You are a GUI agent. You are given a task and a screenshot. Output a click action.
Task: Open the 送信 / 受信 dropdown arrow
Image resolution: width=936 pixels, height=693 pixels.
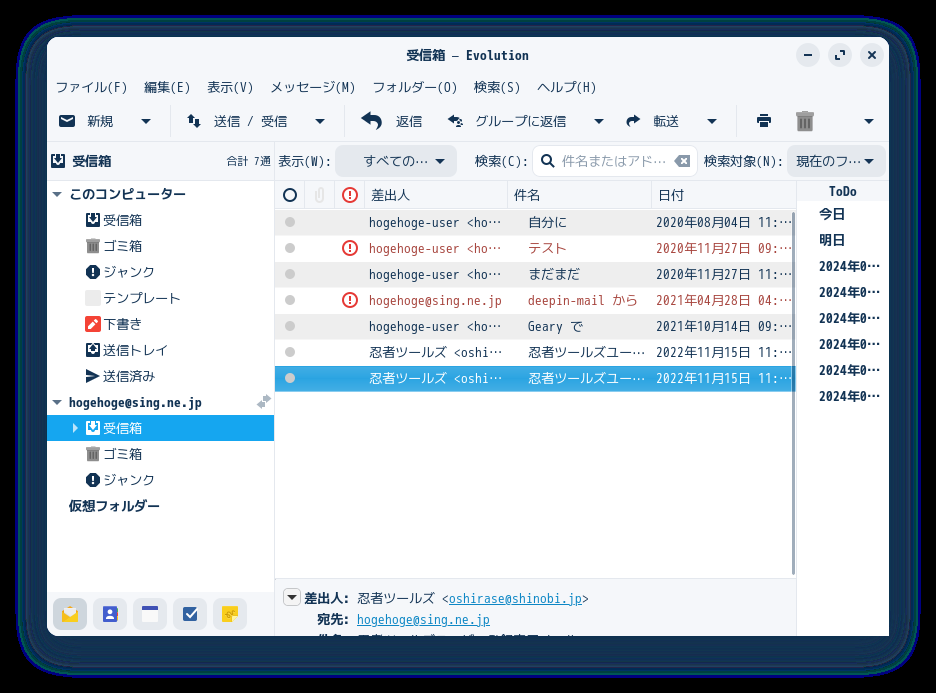pyautogui.click(x=320, y=122)
